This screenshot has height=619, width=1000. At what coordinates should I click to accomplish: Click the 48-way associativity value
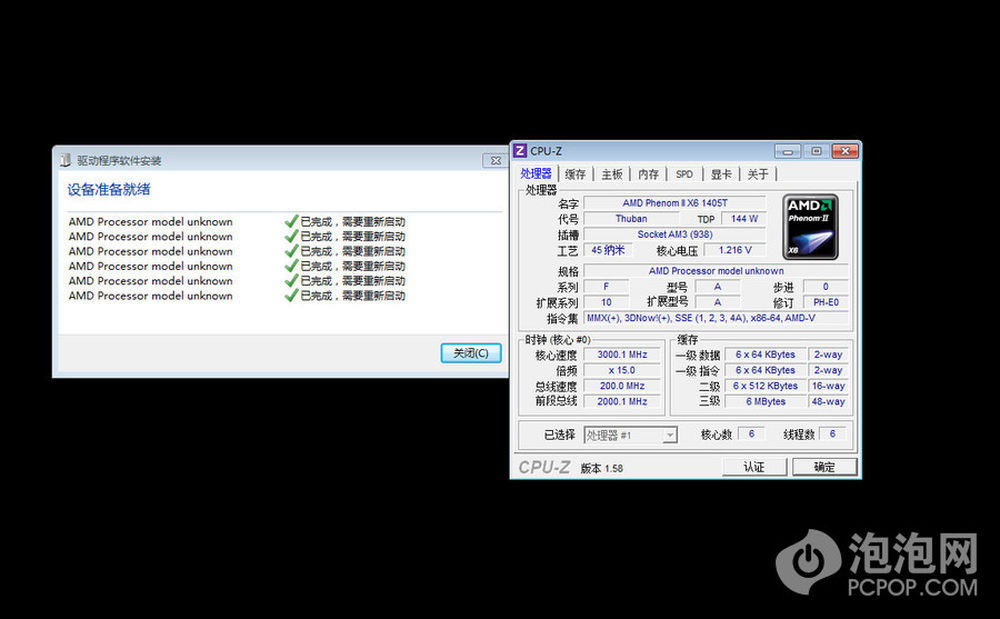pos(828,402)
